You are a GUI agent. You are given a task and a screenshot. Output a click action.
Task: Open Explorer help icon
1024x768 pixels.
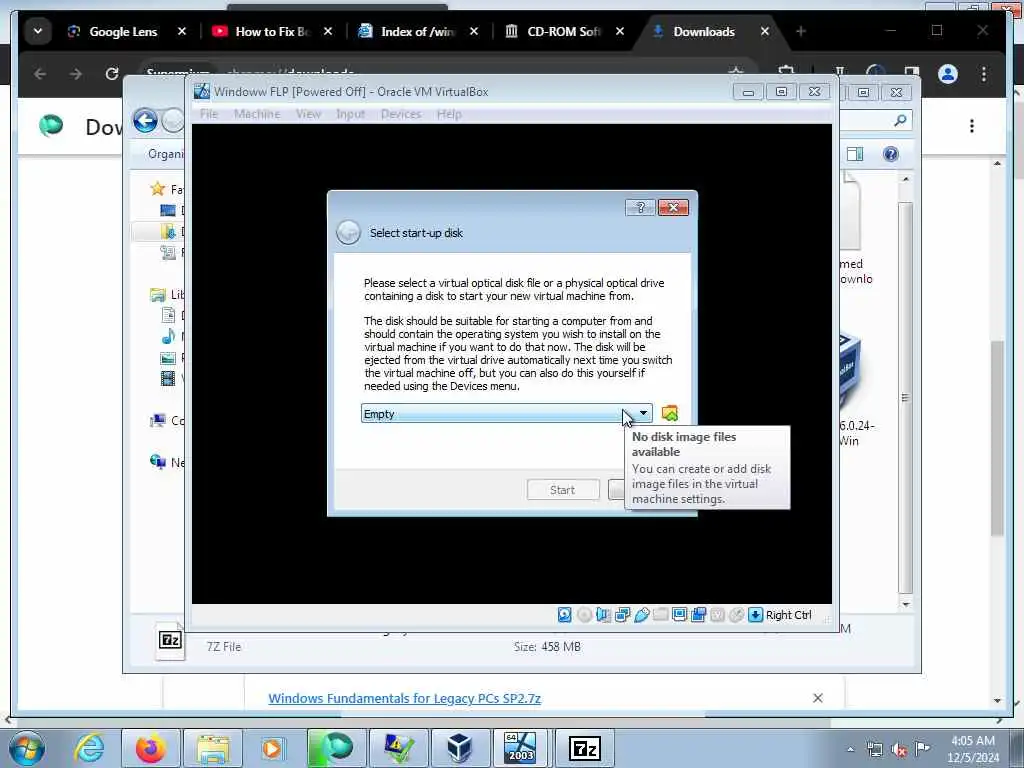point(890,154)
